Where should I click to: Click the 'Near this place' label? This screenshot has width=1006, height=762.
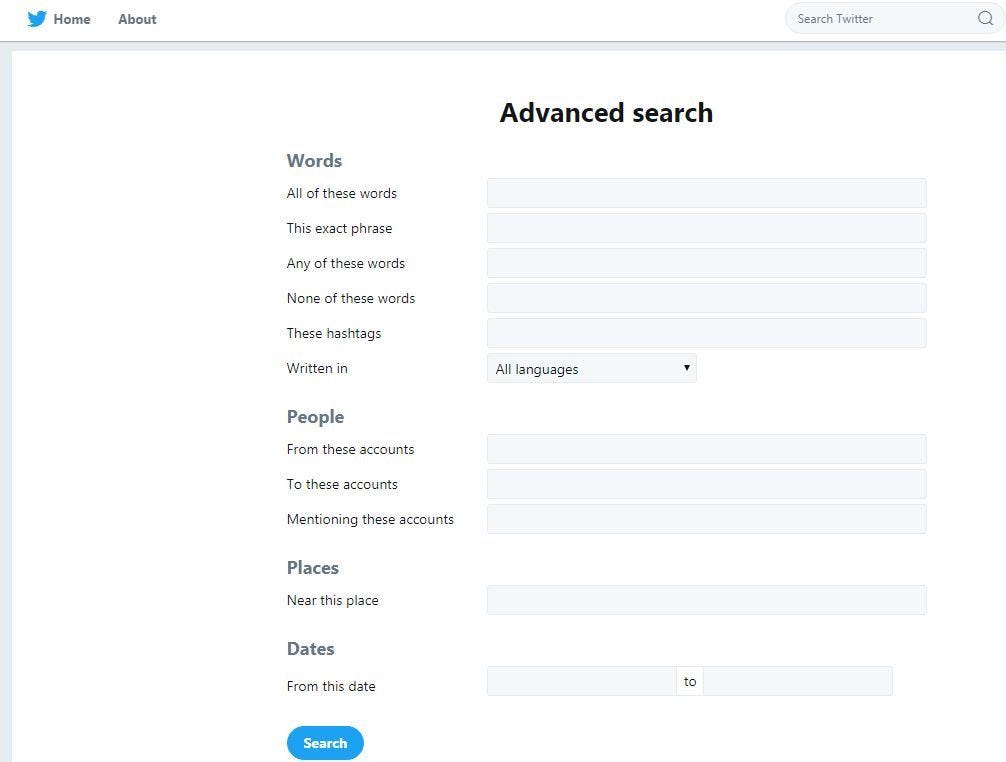click(x=332, y=600)
